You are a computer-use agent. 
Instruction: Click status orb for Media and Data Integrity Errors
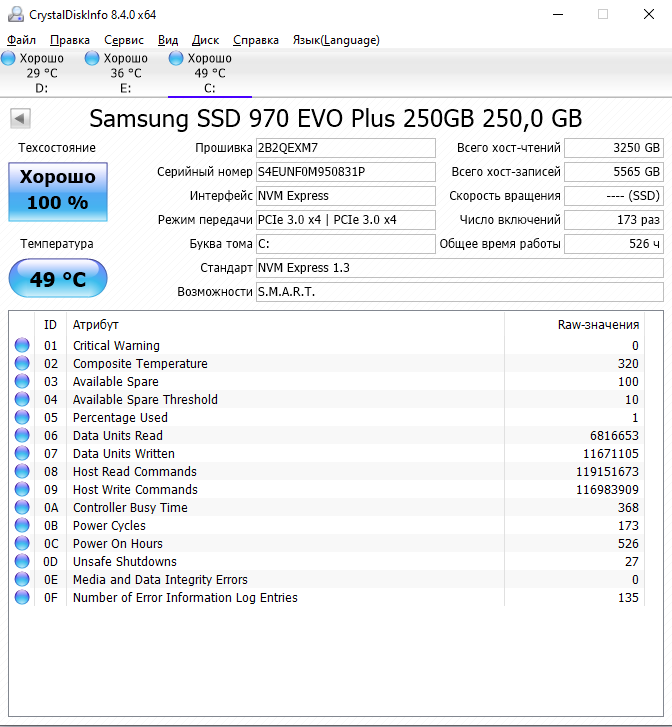pos(22,579)
